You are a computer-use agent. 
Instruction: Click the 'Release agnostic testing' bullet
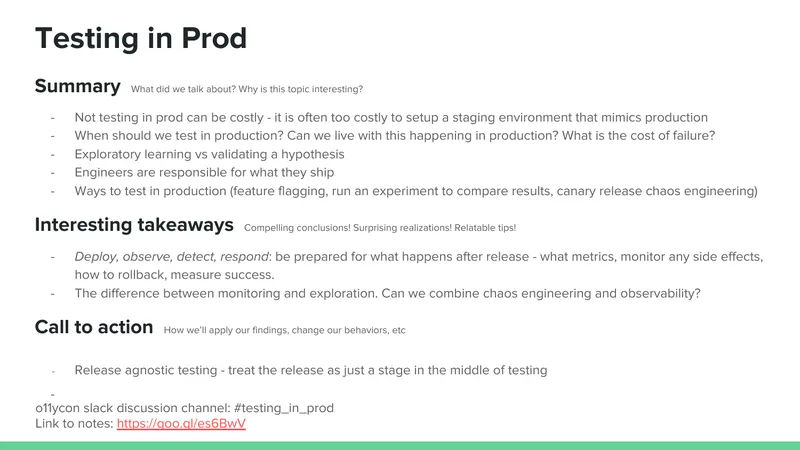[x=311, y=370]
